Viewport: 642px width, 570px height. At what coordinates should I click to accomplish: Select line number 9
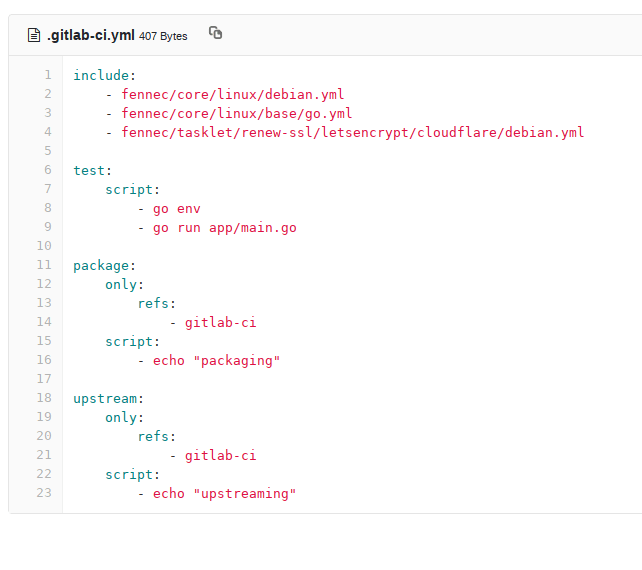point(48,227)
